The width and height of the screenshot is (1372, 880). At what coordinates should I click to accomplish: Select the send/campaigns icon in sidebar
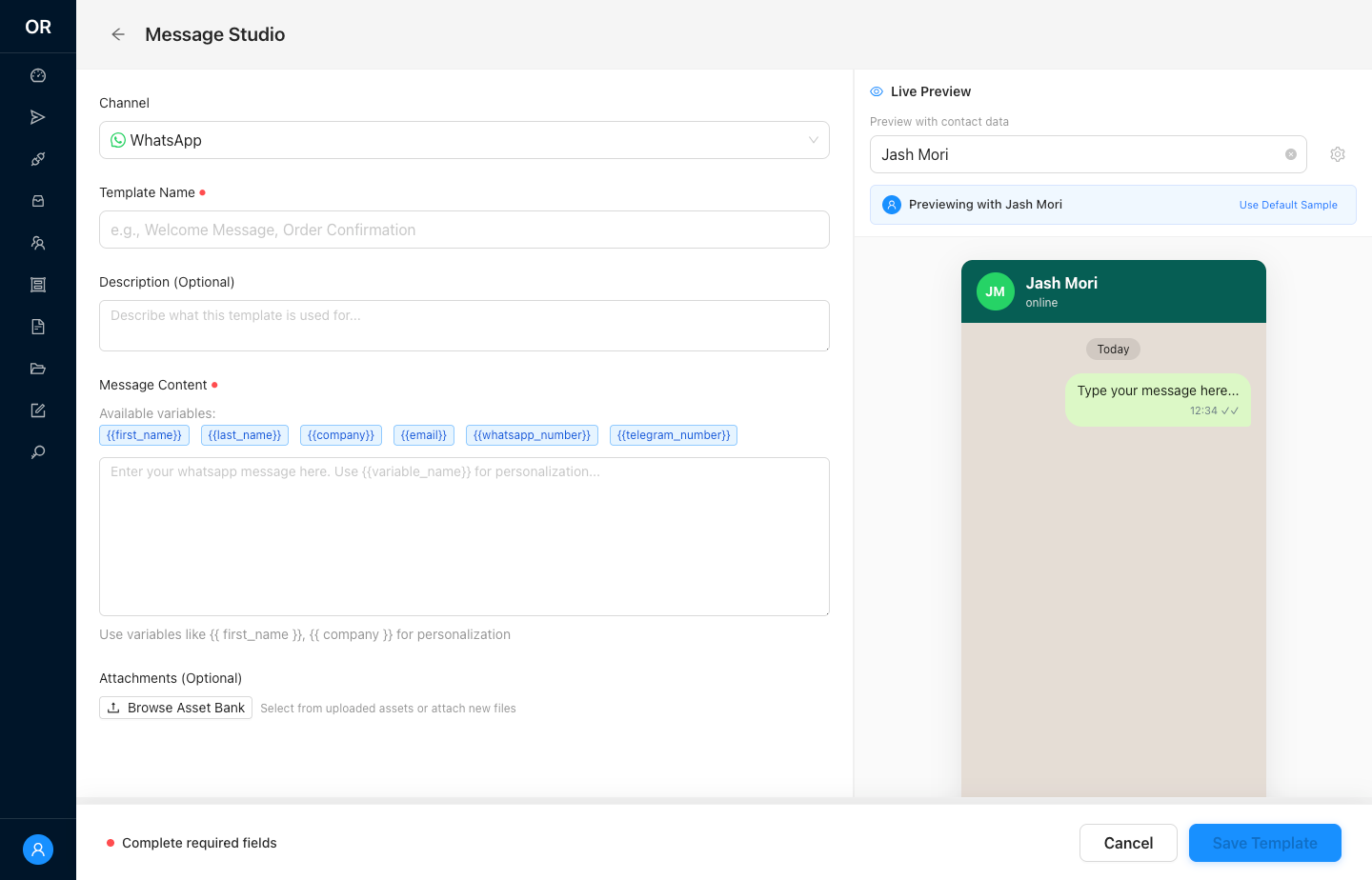click(x=38, y=116)
